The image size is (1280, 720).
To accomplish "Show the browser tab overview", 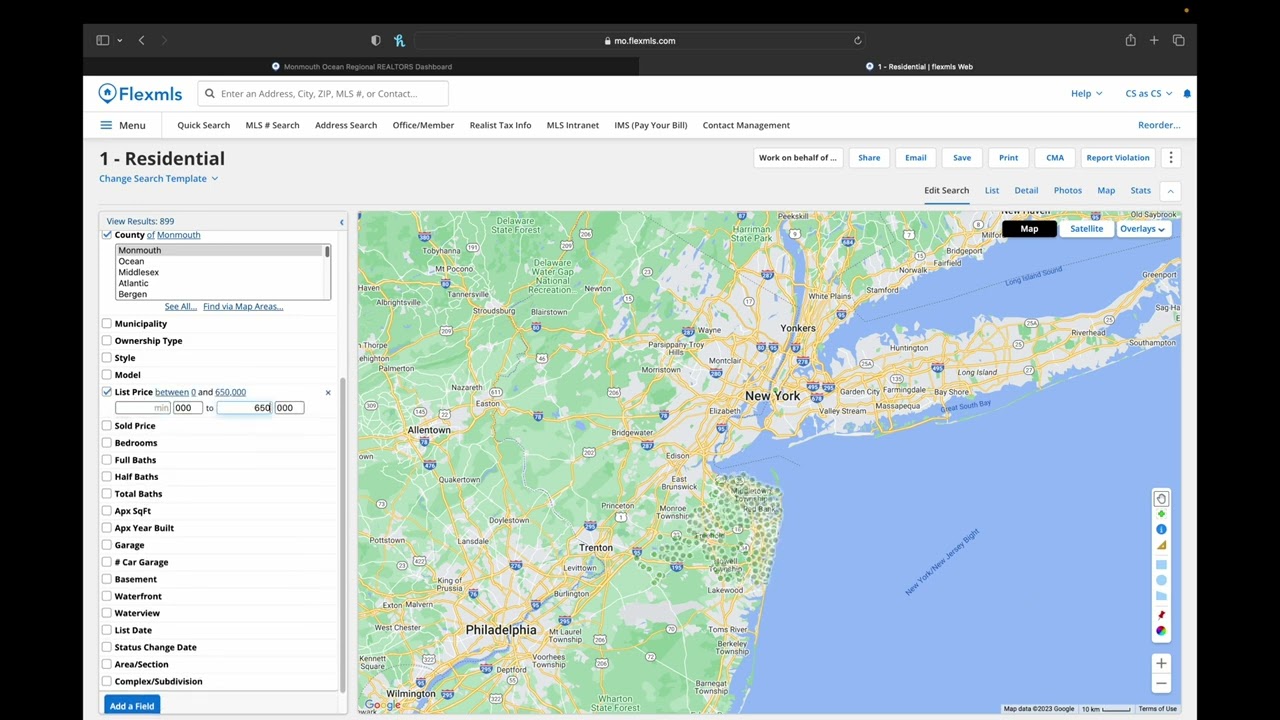I will tap(1178, 41).
